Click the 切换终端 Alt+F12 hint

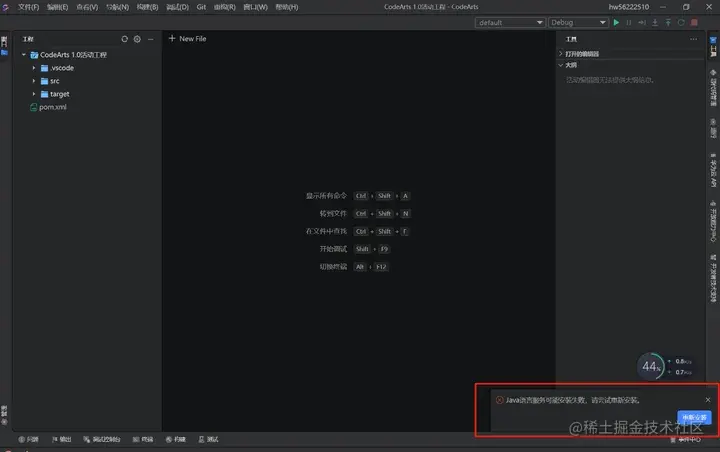tap(354, 267)
